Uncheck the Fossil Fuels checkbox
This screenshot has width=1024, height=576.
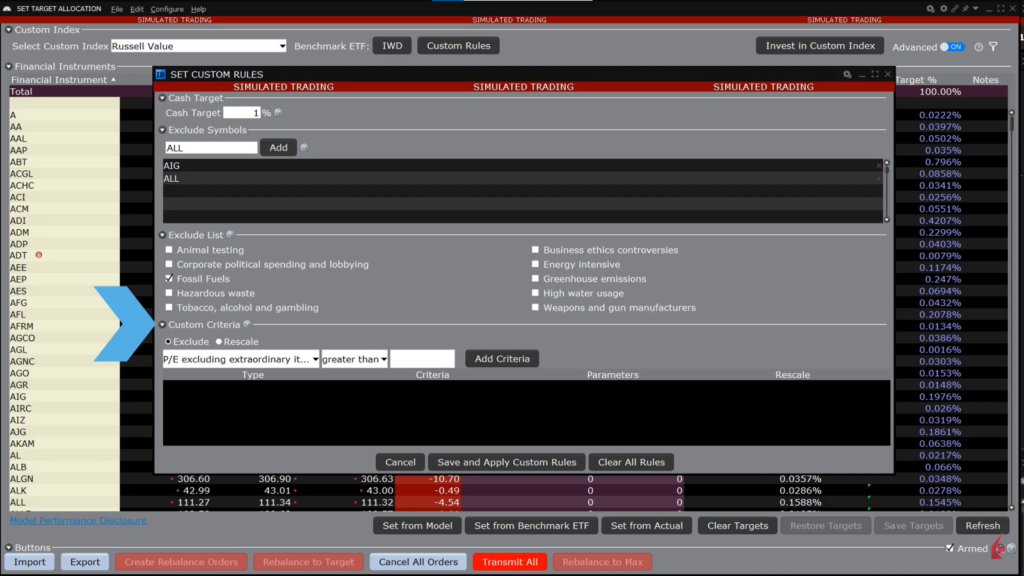tap(169, 279)
